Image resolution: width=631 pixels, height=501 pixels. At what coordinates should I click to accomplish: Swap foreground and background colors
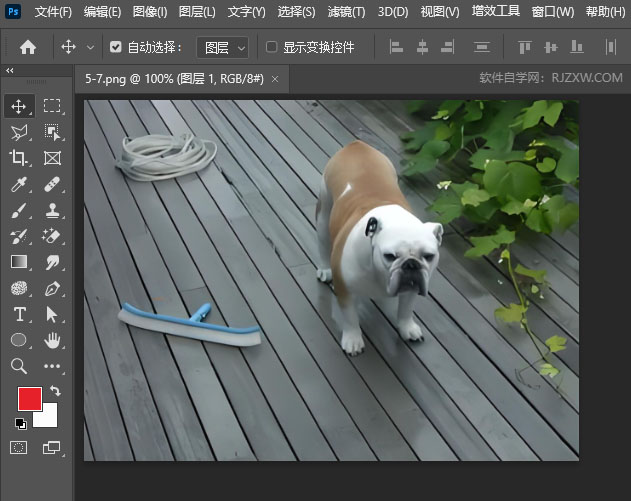tap(56, 390)
